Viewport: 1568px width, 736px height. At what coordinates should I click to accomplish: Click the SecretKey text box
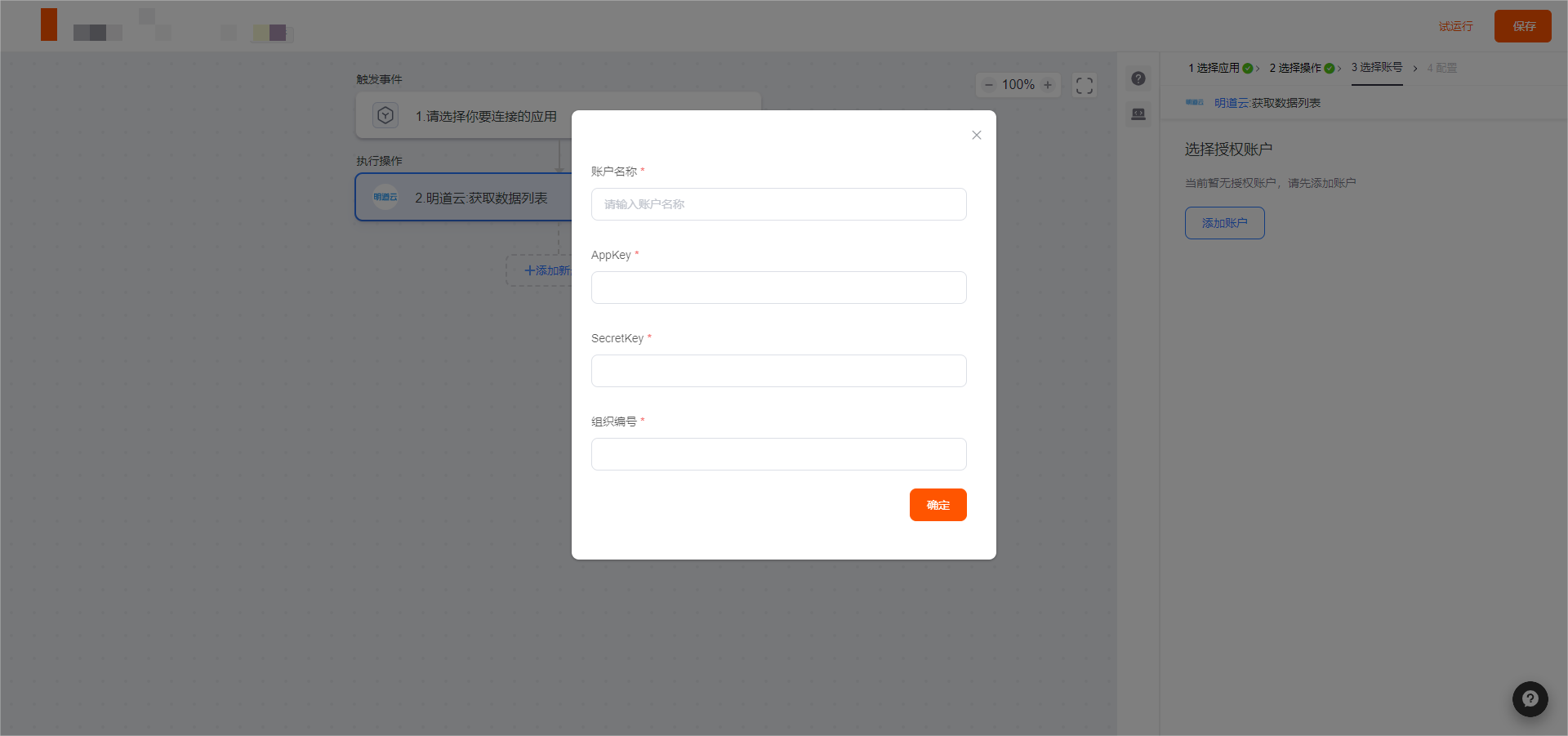(x=778, y=371)
